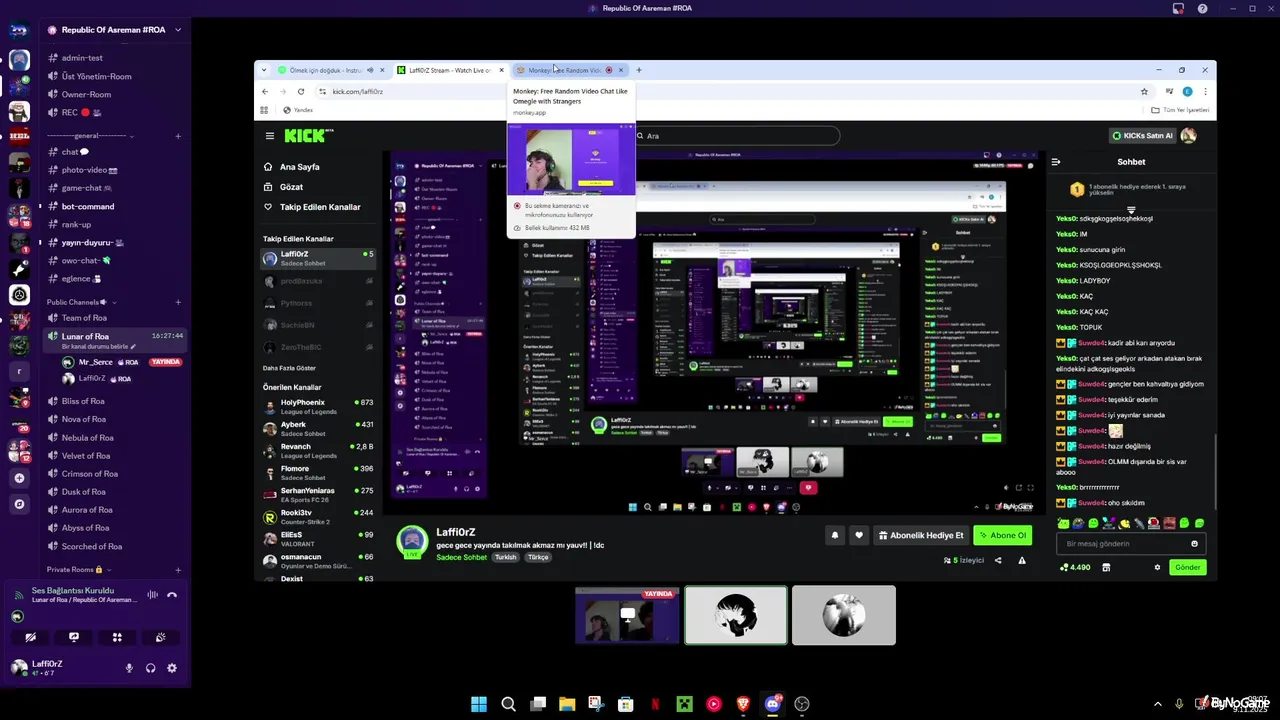Open a new browser tab
Viewport: 1280px width, 720px height.
pos(639,70)
